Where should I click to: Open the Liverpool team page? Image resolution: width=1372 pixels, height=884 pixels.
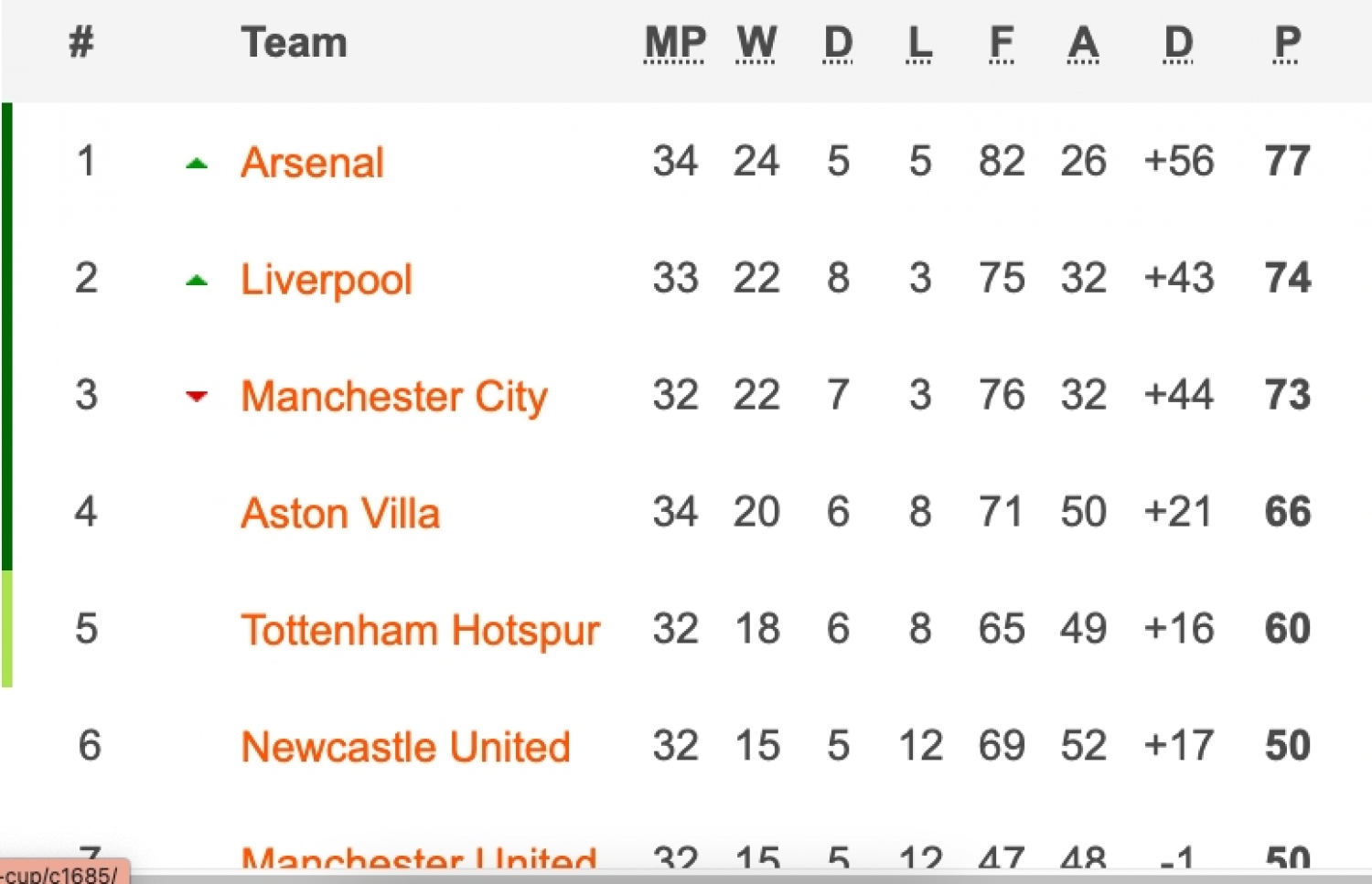click(326, 279)
